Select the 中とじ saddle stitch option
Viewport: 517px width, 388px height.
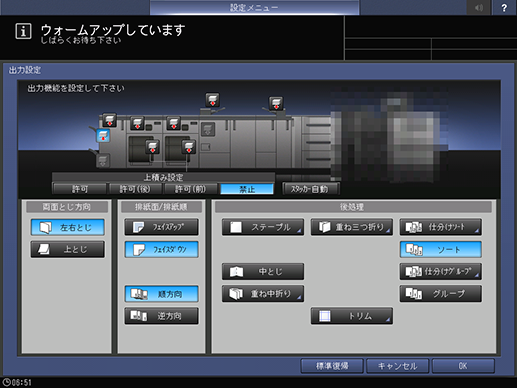point(263,272)
